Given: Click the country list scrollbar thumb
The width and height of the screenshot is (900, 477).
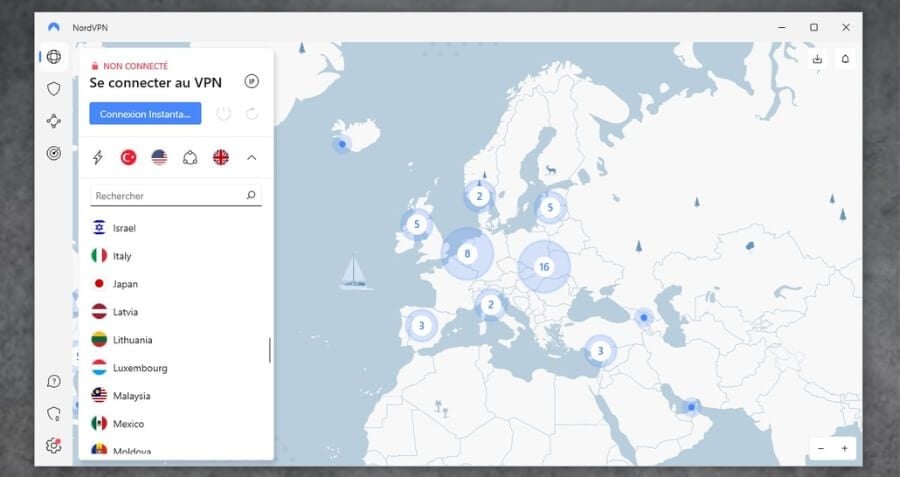Looking at the screenshot, I should coord(270,350).
